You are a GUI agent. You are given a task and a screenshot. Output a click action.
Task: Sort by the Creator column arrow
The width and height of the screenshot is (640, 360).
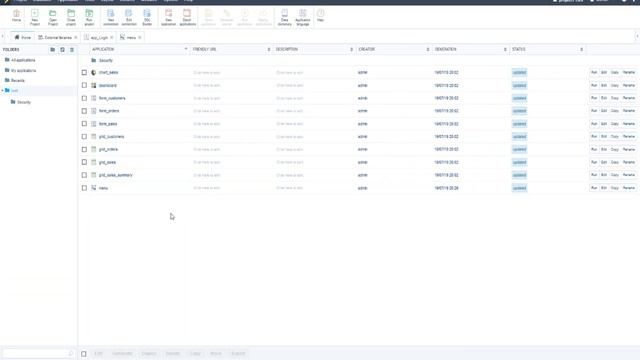428,49
